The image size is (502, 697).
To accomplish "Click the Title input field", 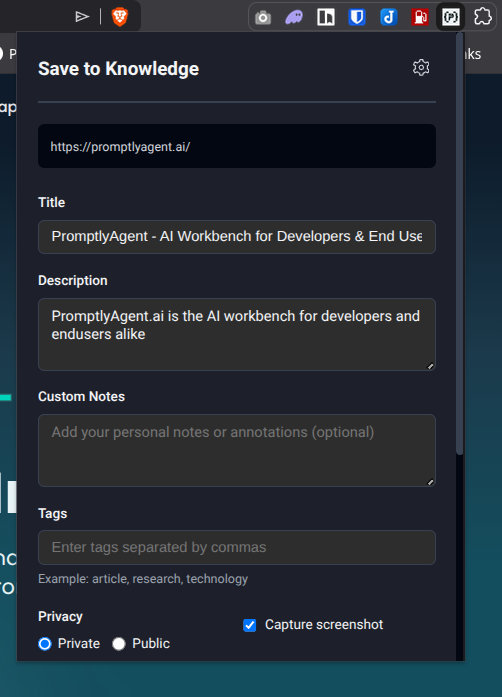I will pyautogui.click(x=237, y=236).
